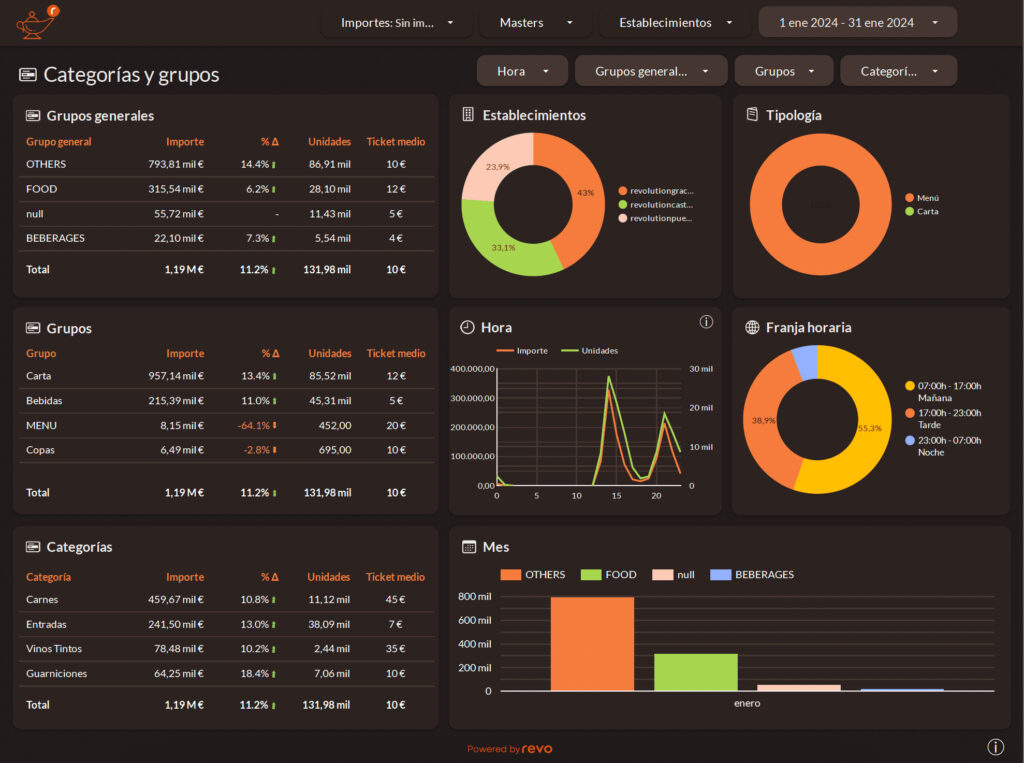Toggle the BEBERAGES series in Mes legend

point(752,575)
